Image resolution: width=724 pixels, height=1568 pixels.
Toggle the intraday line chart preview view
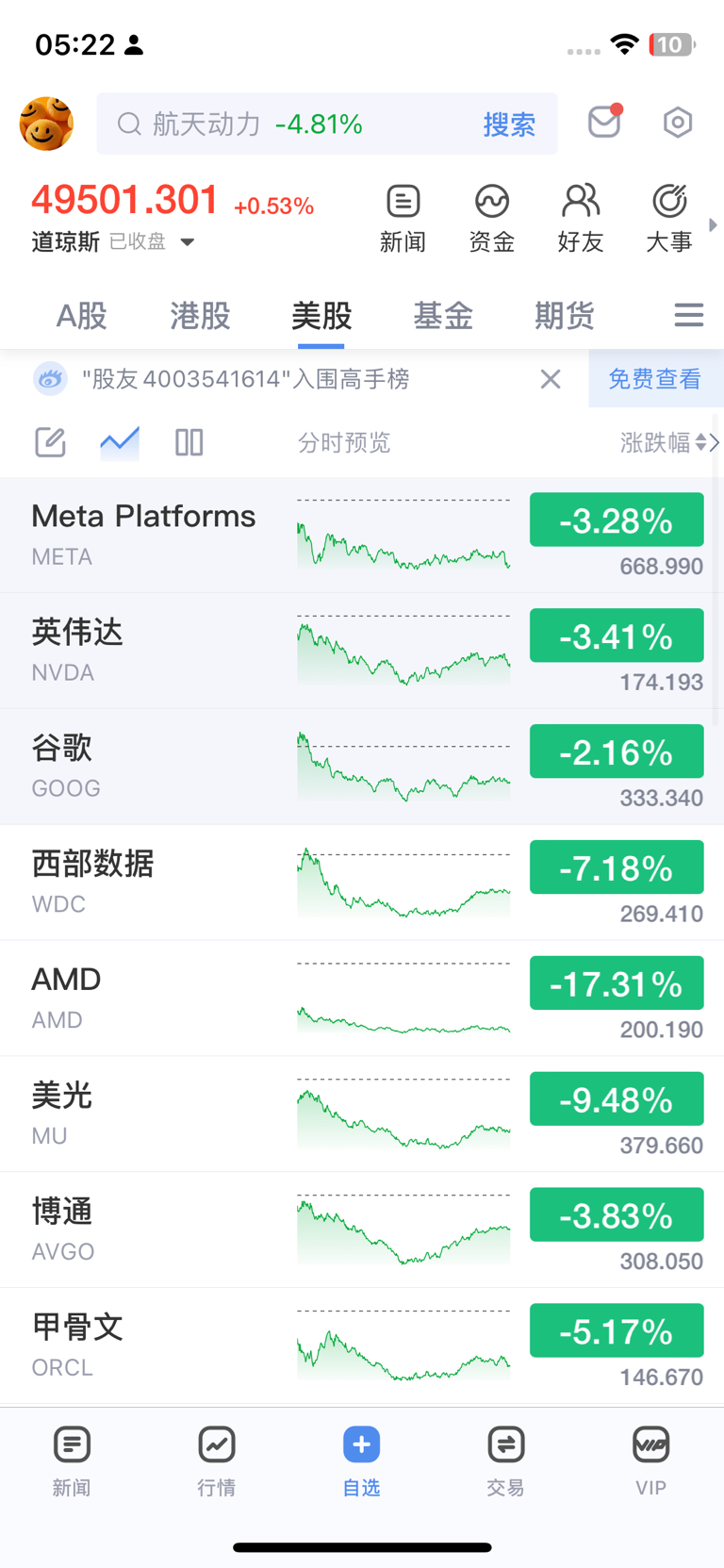pos(120,442)
